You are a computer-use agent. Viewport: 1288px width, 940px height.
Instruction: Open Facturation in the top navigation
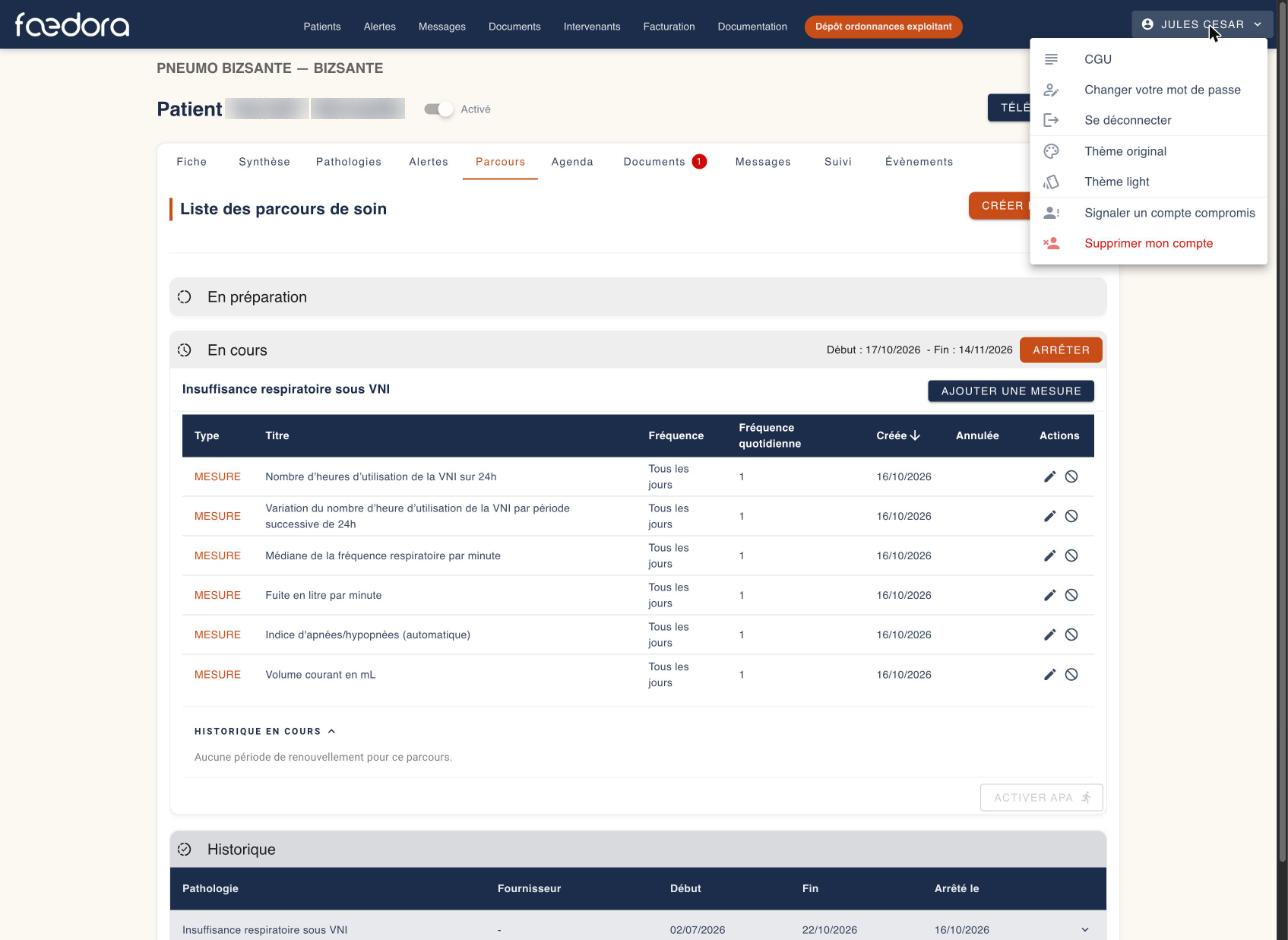tap(669, 27)
